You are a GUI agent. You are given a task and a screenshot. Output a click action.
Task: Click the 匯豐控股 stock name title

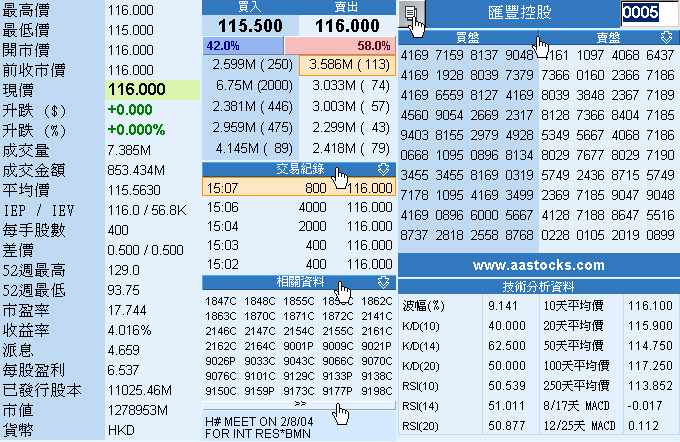(520, 13)
